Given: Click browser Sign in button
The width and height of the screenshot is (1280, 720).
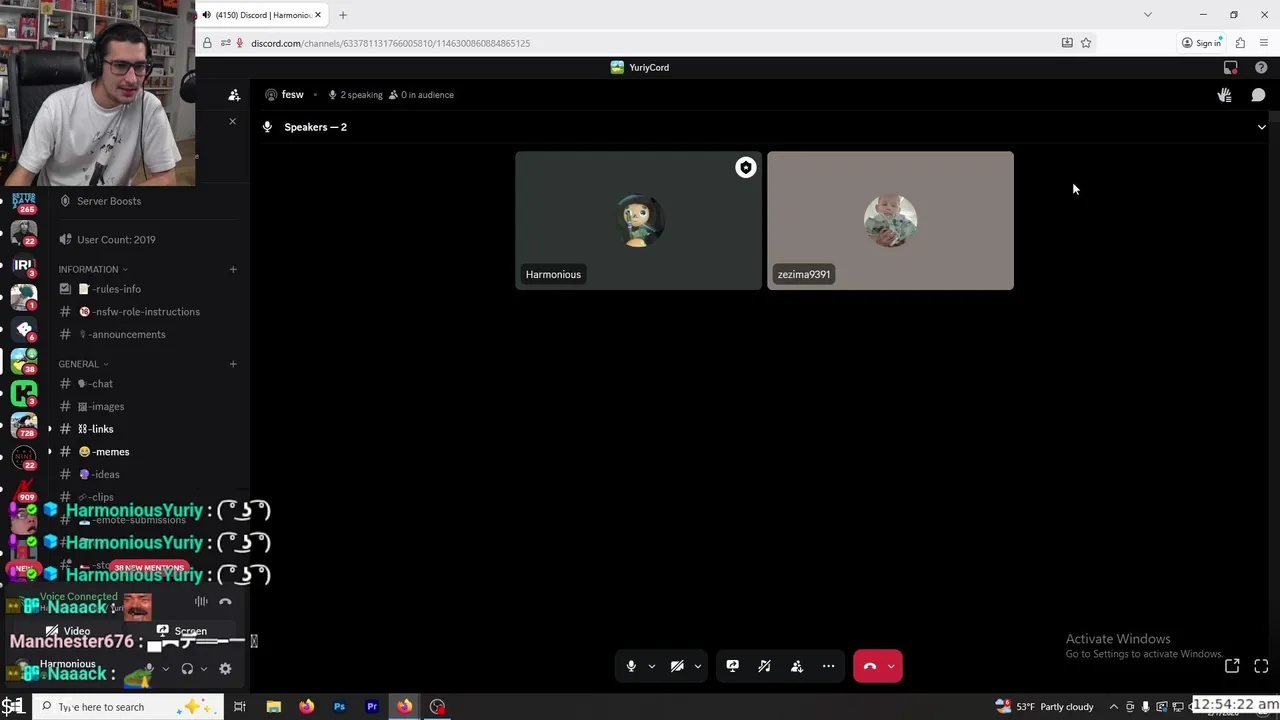Looking at the screenshot, I should tap(1201, 43).
